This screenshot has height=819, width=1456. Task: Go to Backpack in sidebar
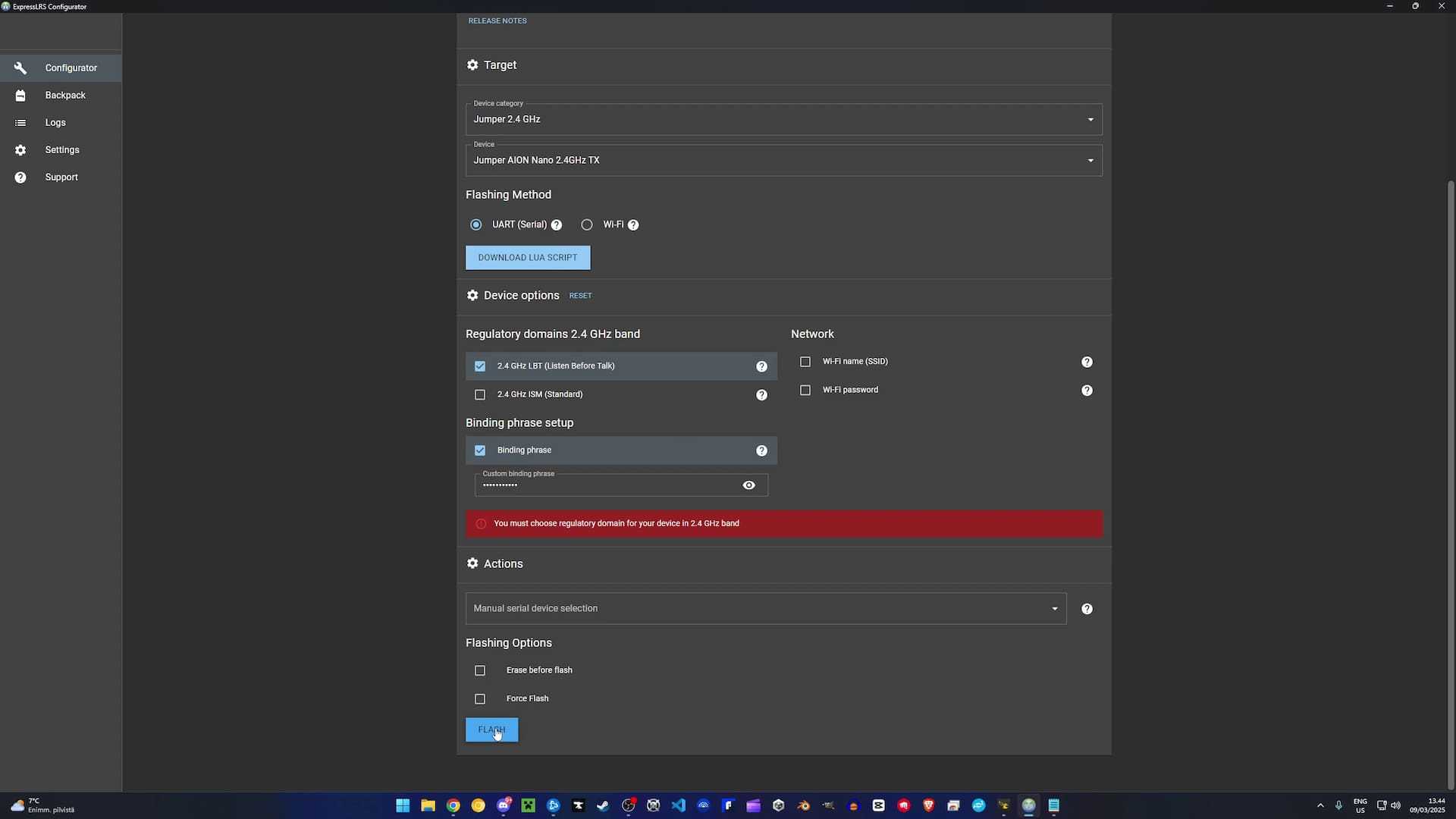pos(61,96)
